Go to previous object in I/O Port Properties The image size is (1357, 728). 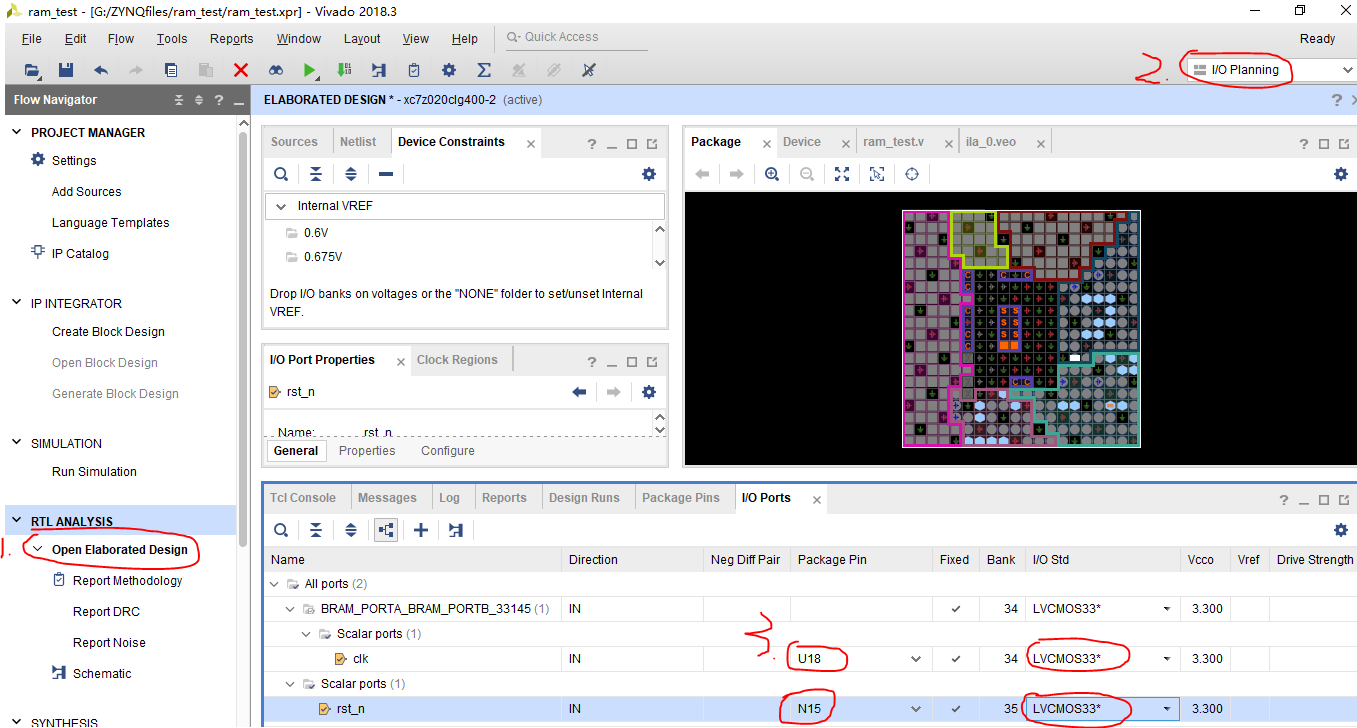click(x=579, y=392)
